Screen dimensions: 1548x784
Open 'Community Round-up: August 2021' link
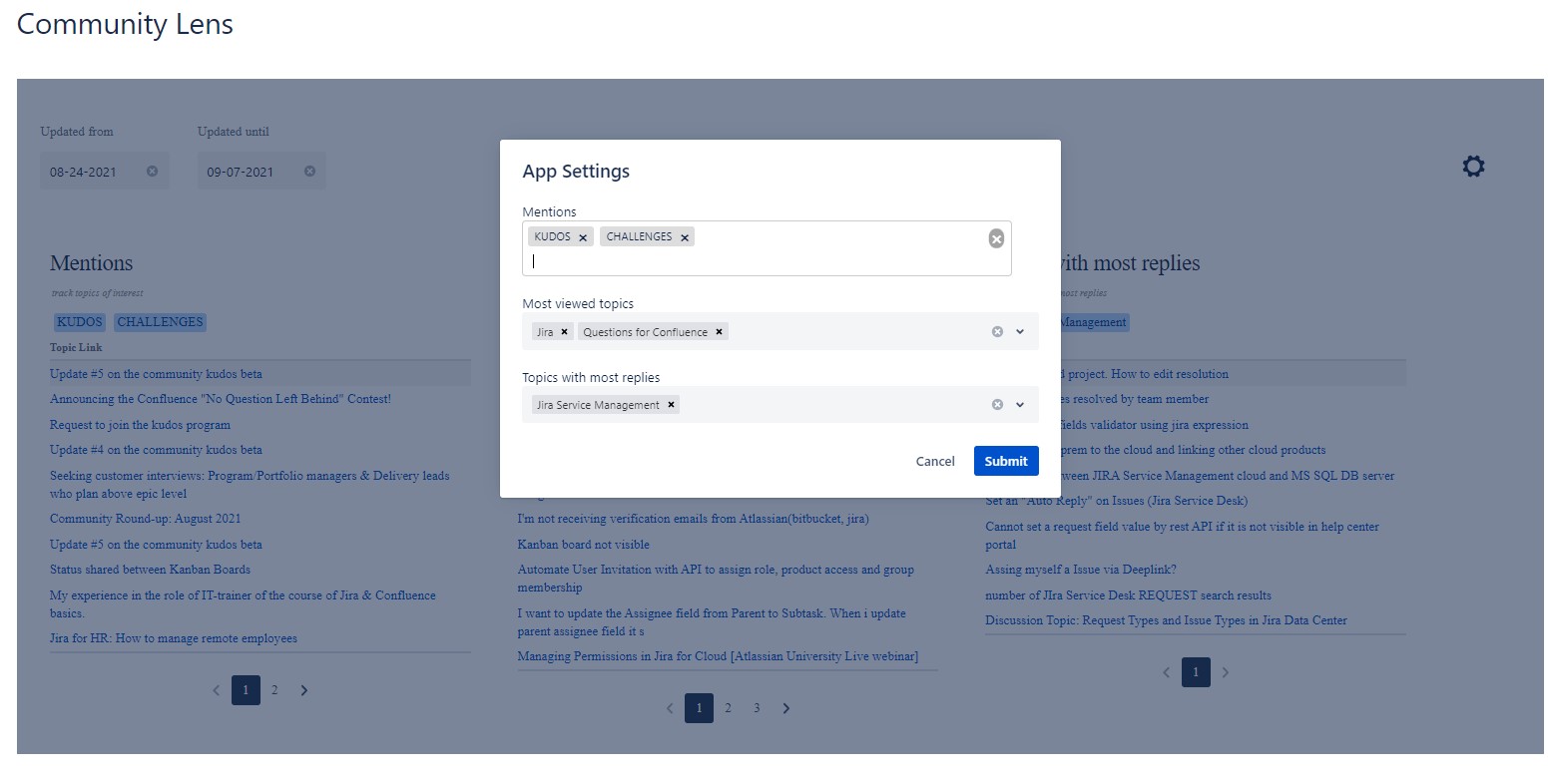tap(146, 519)
